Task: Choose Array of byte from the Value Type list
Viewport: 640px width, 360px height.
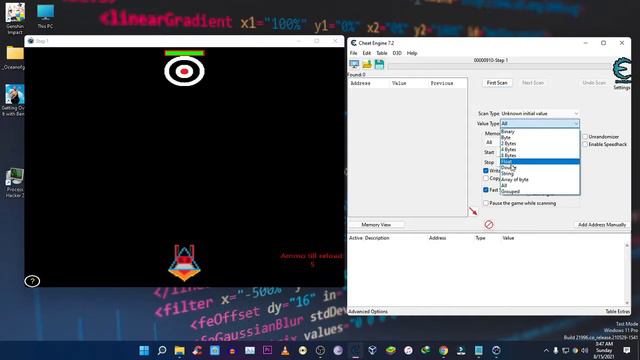Action: 540,179
